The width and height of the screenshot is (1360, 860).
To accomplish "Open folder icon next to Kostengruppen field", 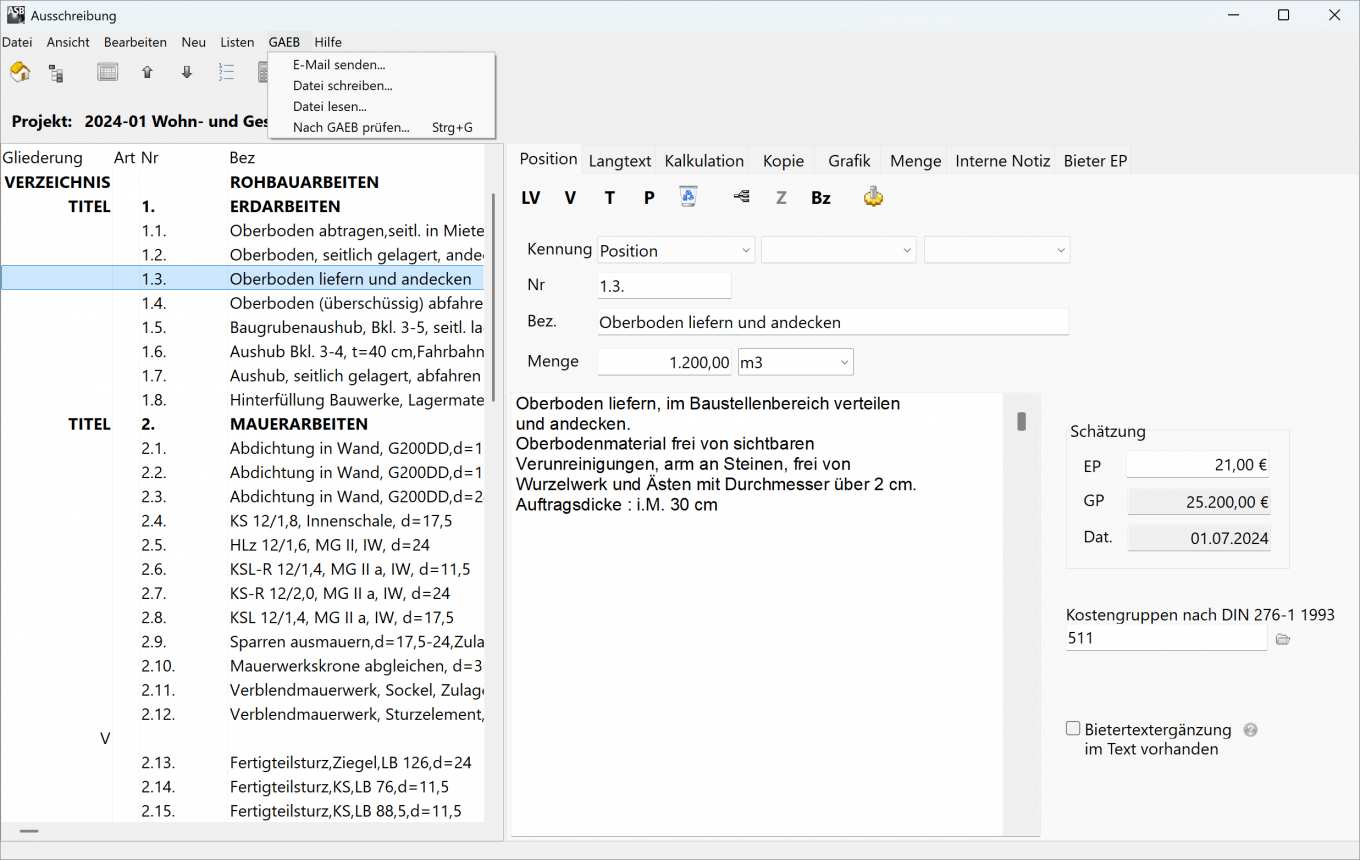I will 1283,639.
